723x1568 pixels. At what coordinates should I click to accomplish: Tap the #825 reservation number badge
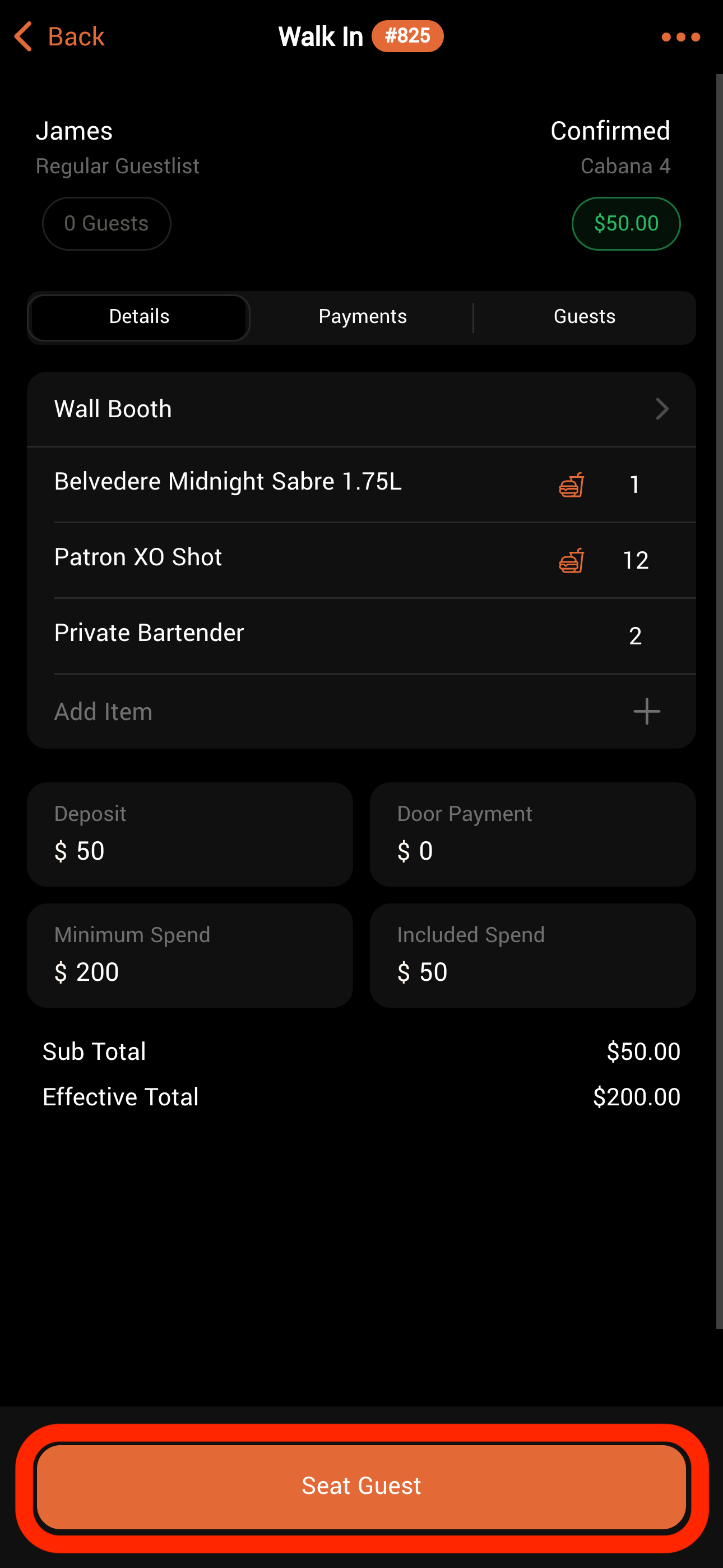[x=407, y=36]
